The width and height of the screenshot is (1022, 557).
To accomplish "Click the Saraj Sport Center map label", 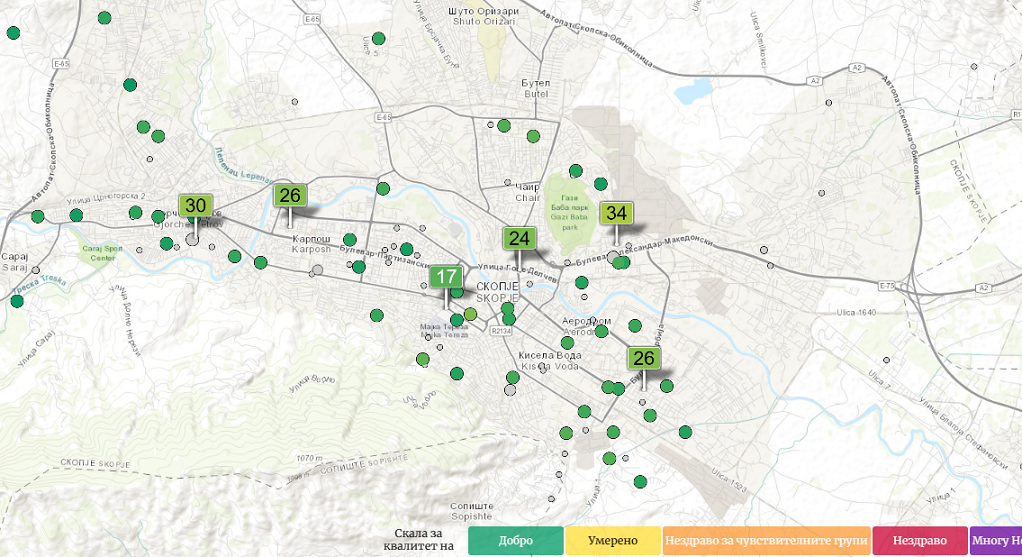I will click(x=102, y=251).
